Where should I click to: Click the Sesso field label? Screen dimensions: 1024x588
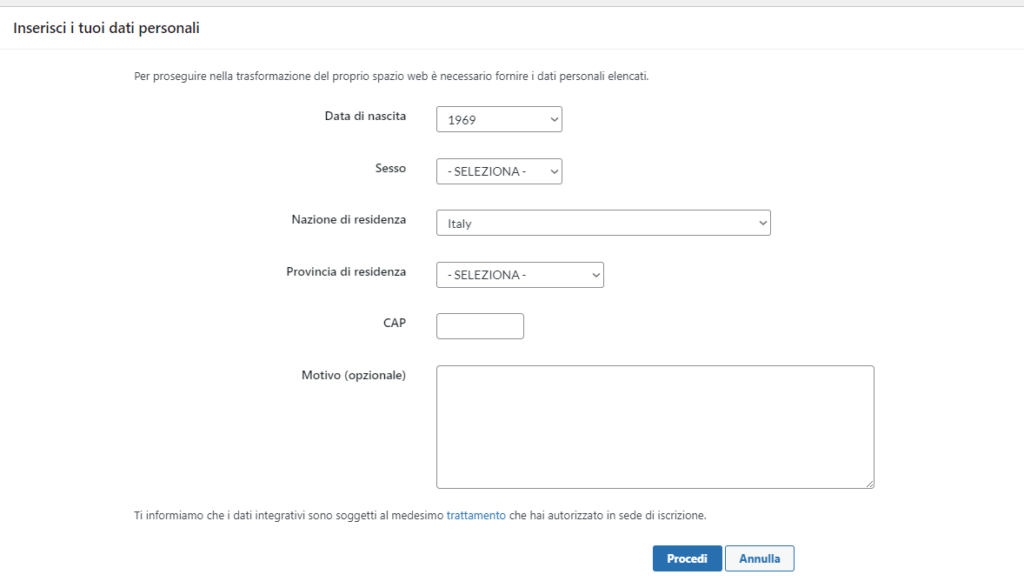click(x=391, y=168)
